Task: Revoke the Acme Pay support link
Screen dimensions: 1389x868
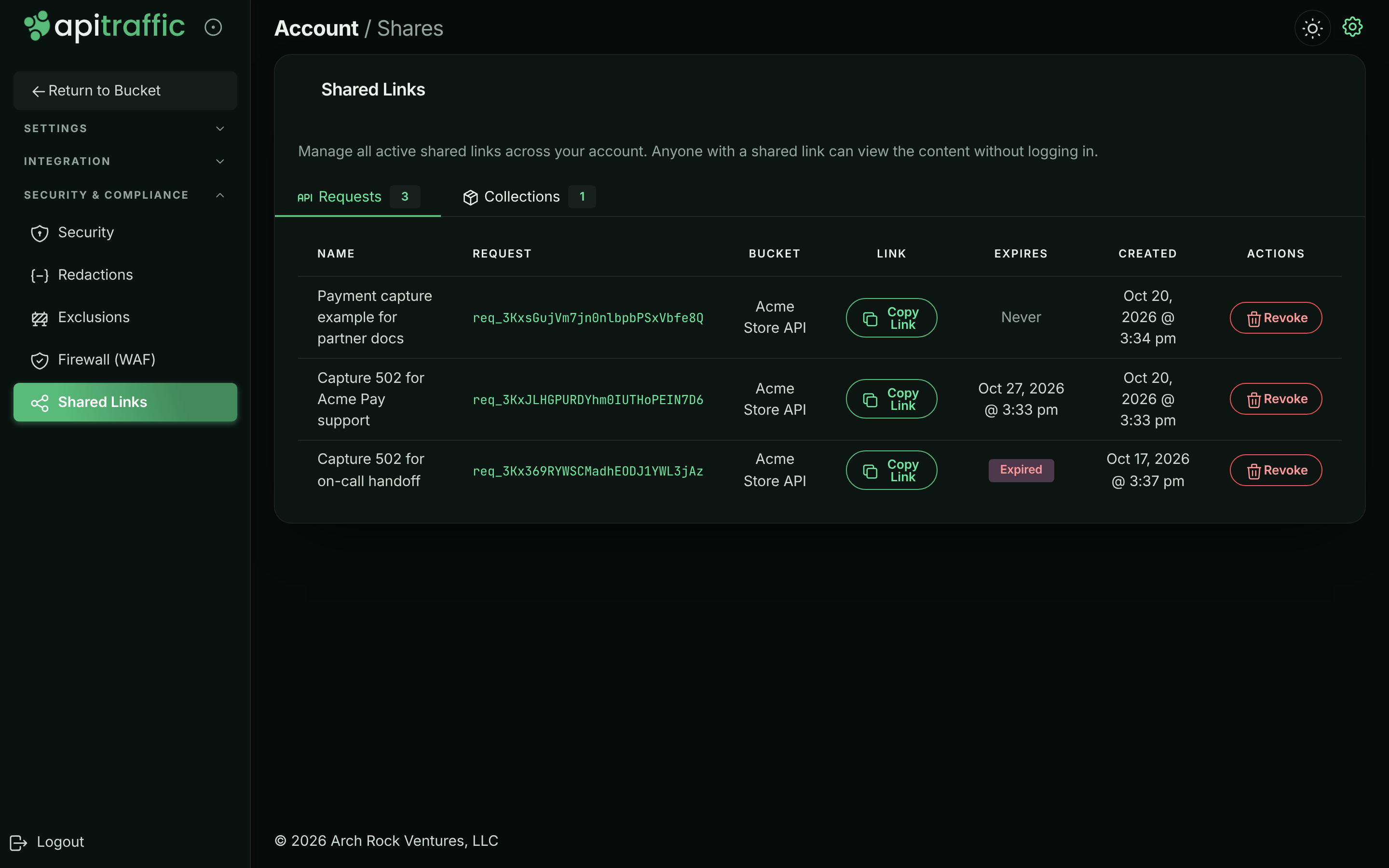Action: (1275, 399)
